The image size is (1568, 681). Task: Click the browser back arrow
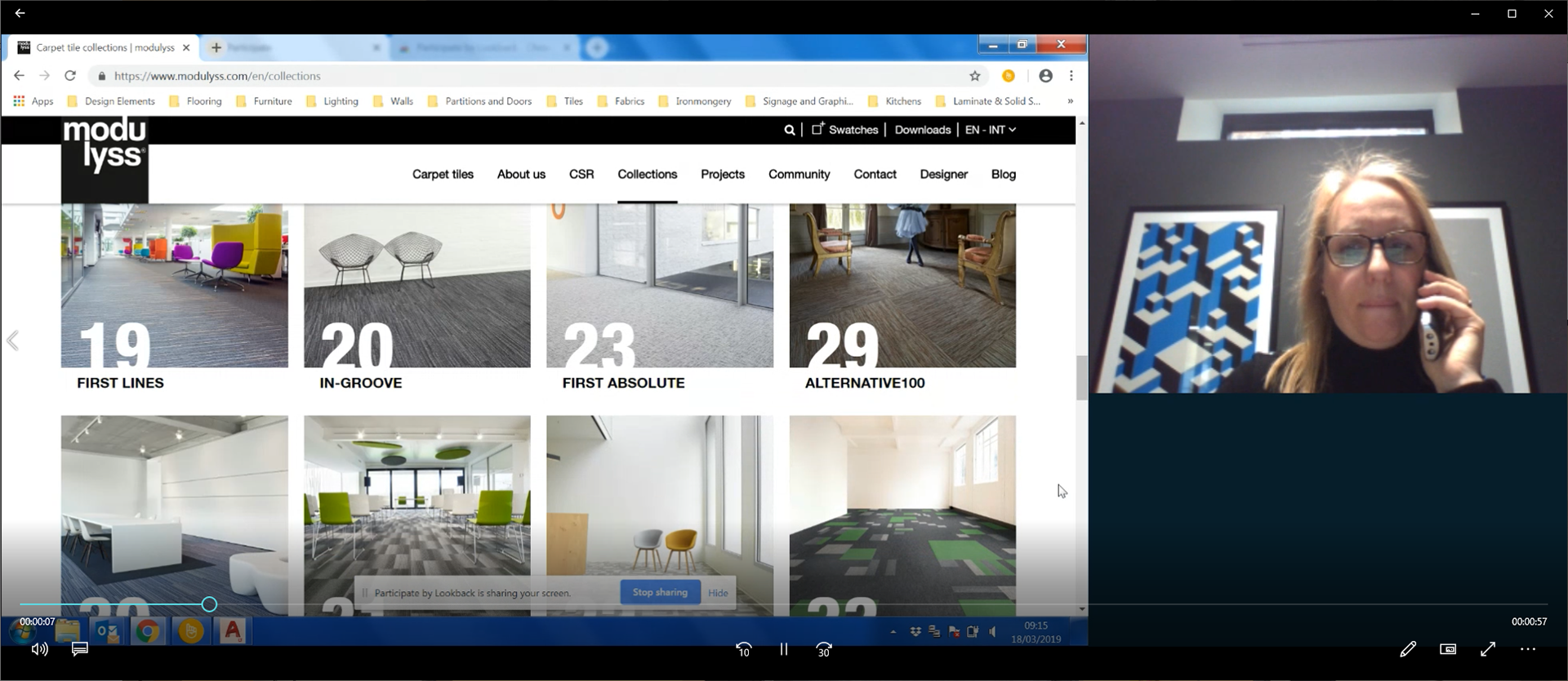(x=19, y=76)
